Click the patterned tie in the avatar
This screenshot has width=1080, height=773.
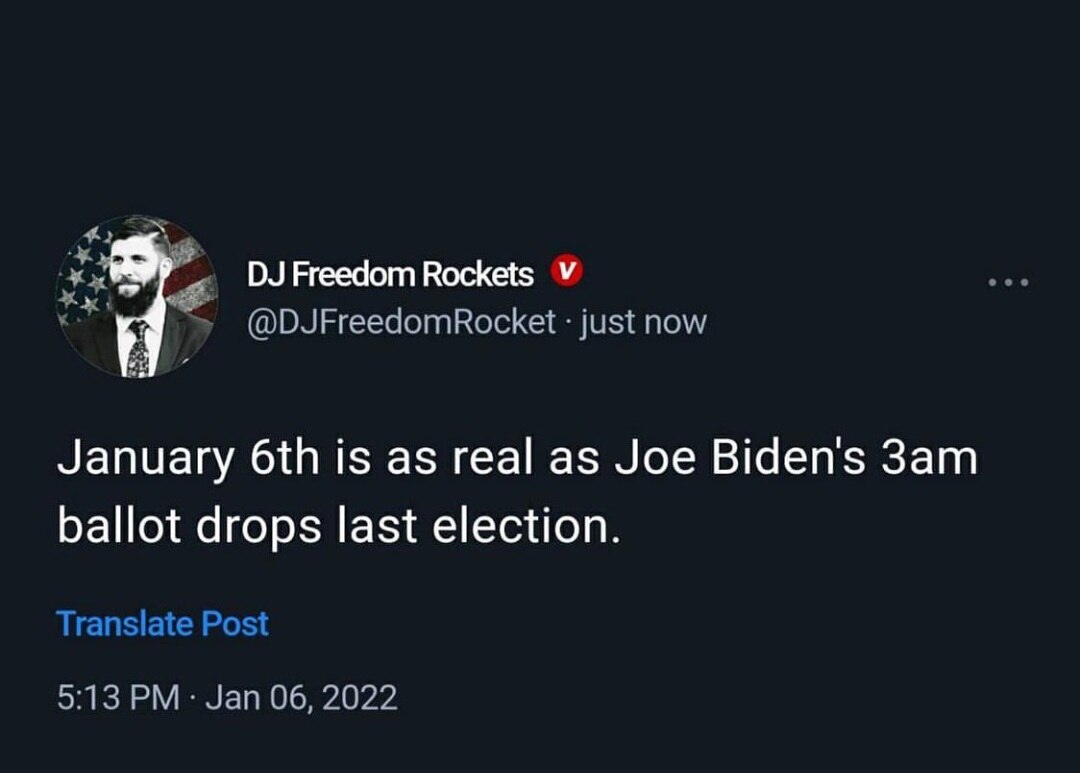pos(138,350)
